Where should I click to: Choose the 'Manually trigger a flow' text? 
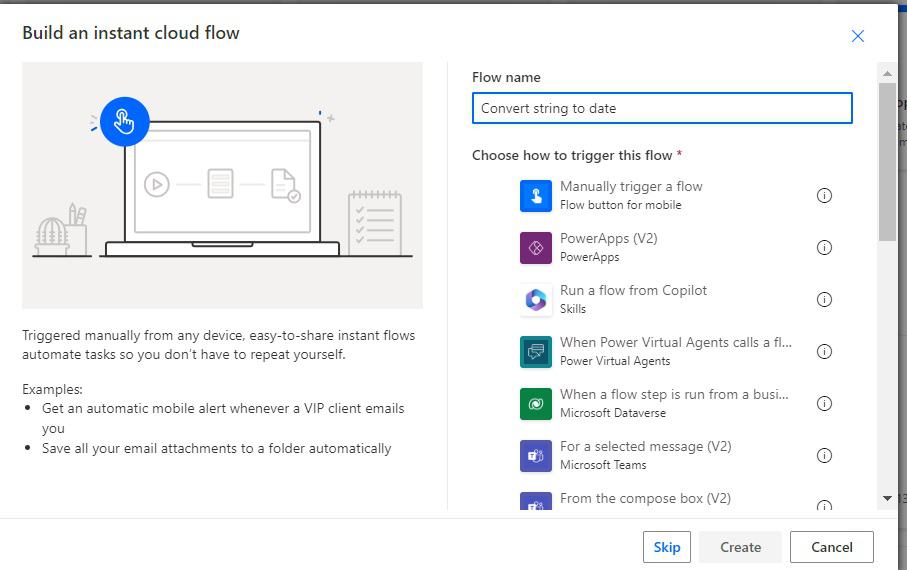631,186
